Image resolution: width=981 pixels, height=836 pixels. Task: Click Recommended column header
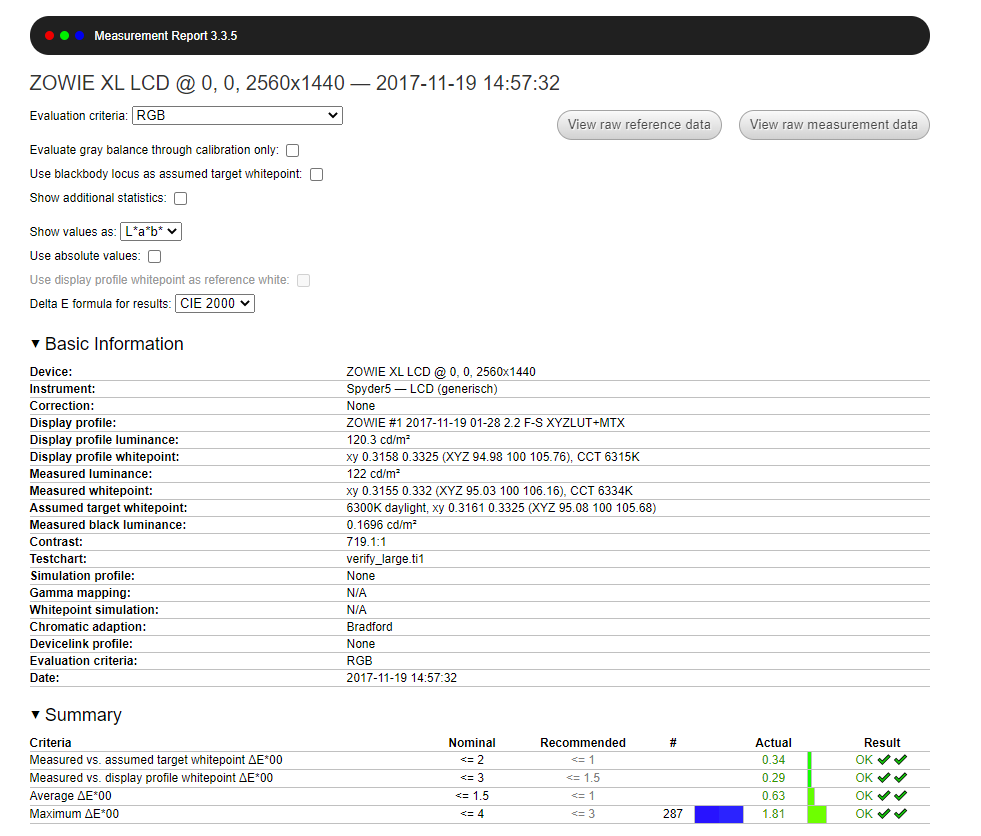coord(582,743)
